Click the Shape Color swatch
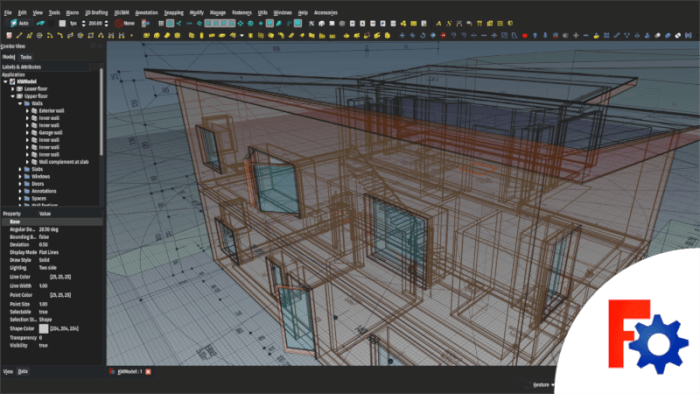 tap(43, 328)
